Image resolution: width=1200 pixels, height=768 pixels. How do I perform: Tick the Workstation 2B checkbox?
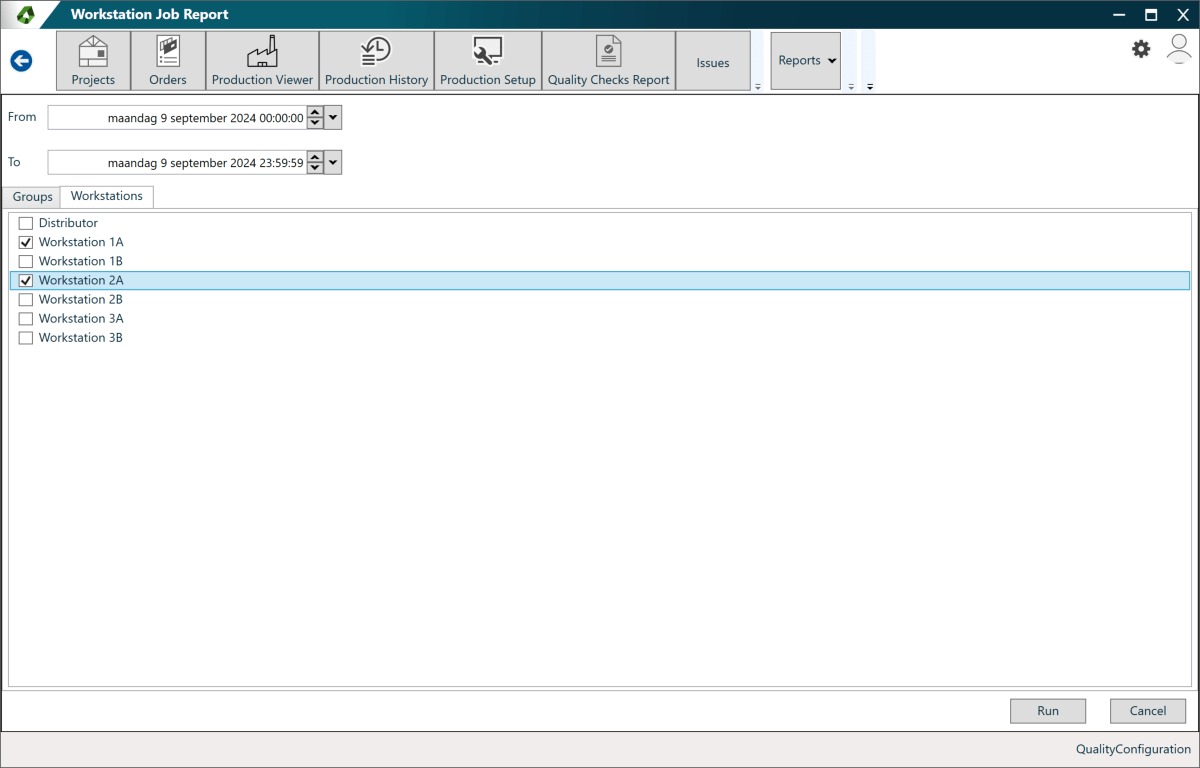26,300
